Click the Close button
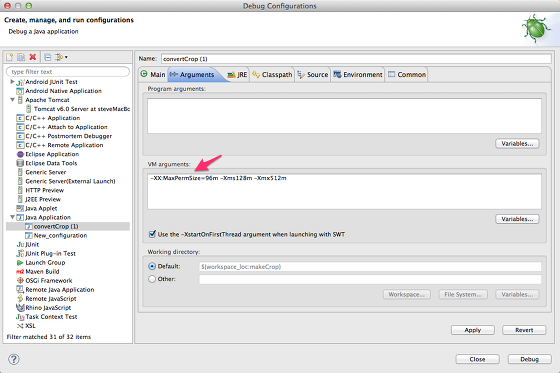The width and height of the screenshot is (560, 373). pos(478,359)
